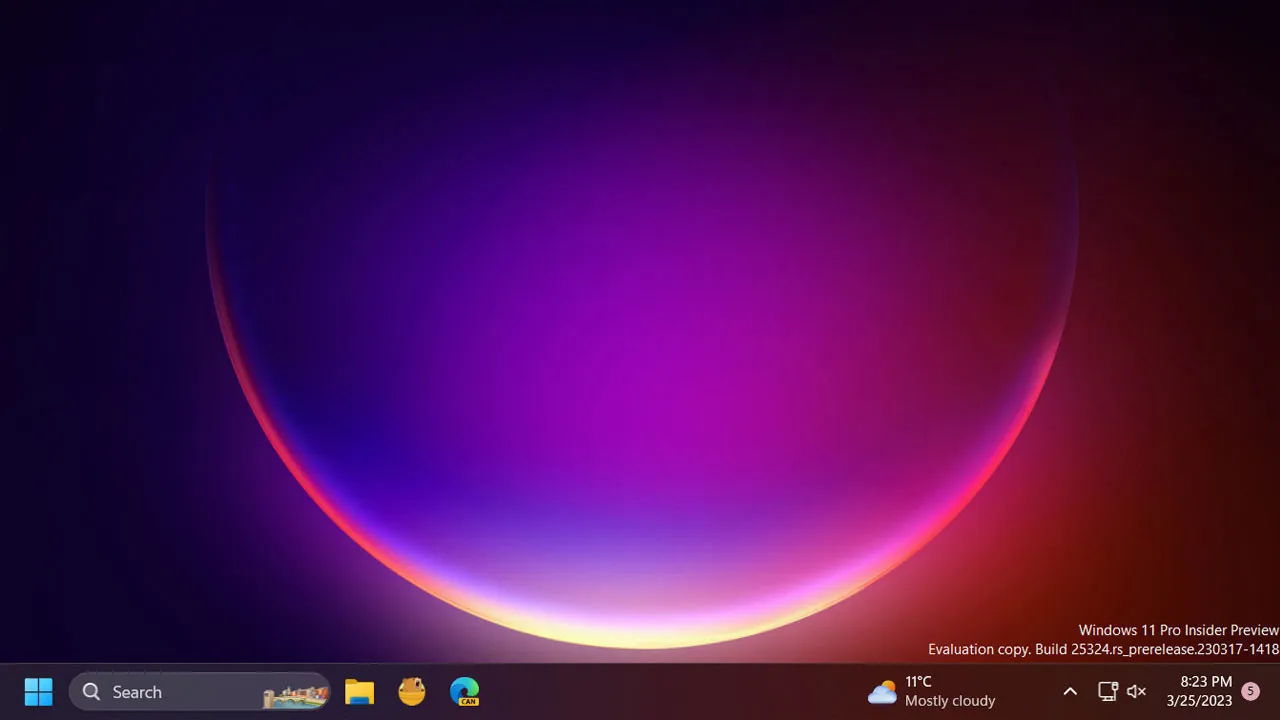Viewport: 1280px width, 720px height.
Task: Click the Evaluation copy build number text
Action: pyautogui.click(x=1103, y=650)
